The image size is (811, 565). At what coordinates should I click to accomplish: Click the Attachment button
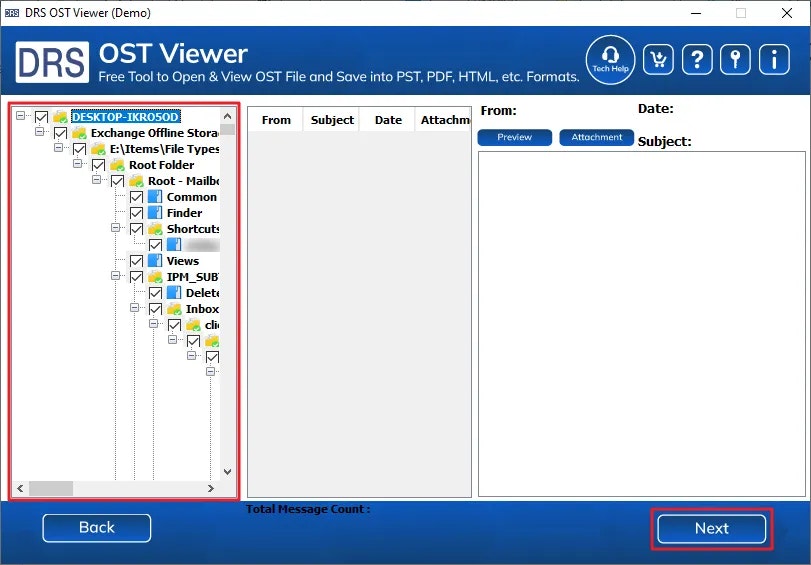pos(596,137)
